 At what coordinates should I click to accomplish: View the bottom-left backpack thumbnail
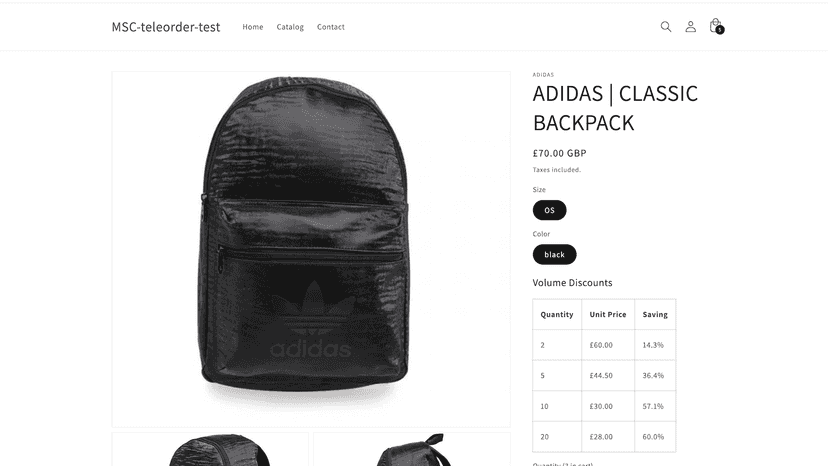point(210,449)
